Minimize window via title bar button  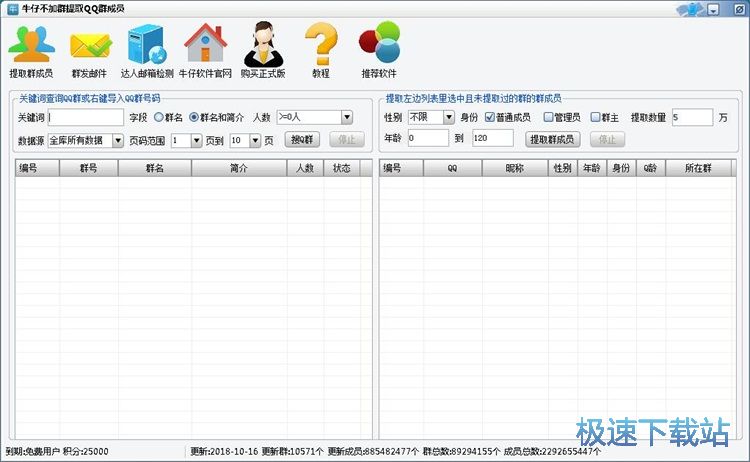click(714, 10)
